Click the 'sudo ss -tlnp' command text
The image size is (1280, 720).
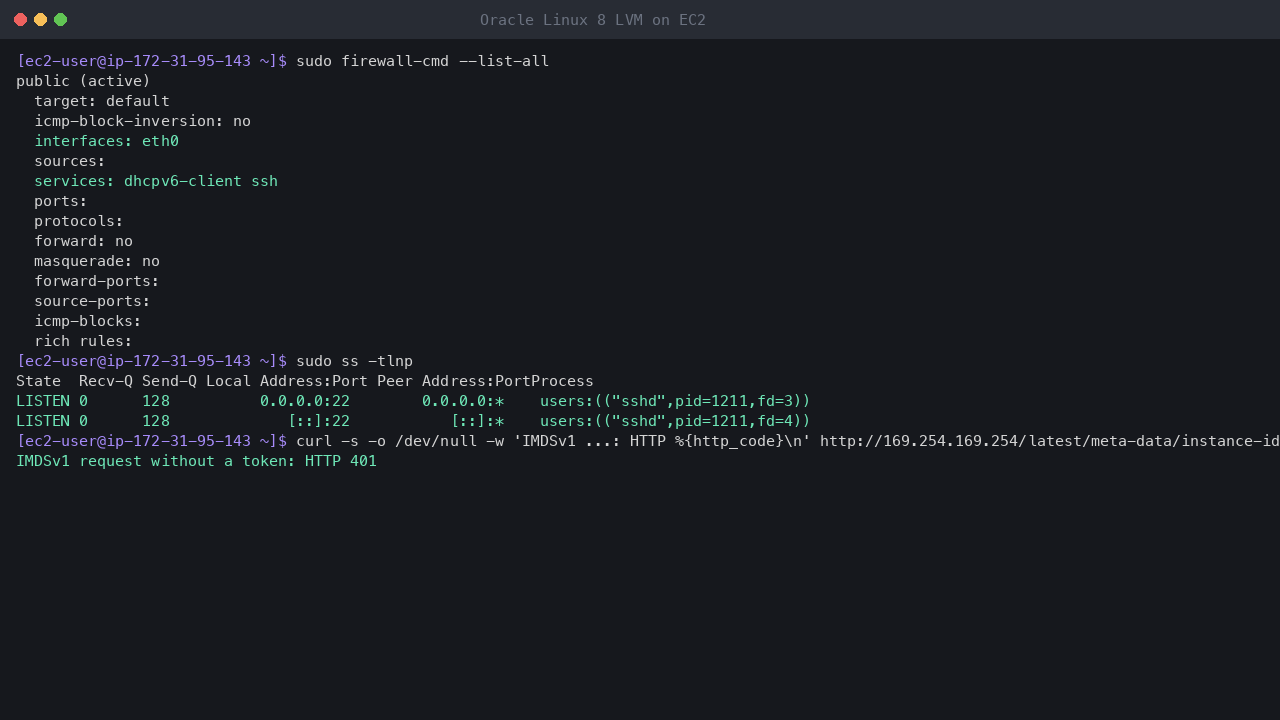pos(354,361)
